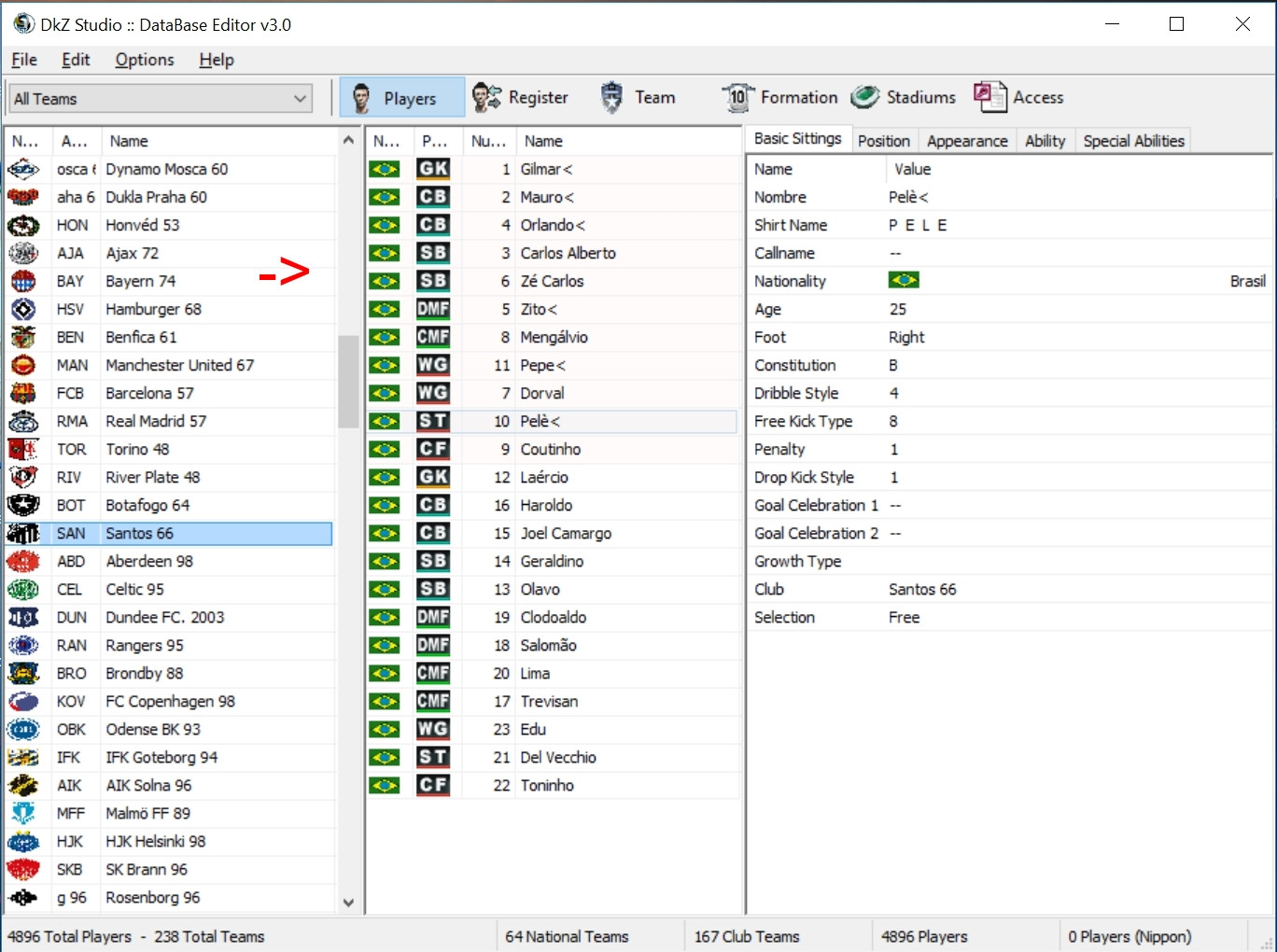Open the Stadiums section
The height and width of the screenshot is (952, 1277).
click(904, 97)
